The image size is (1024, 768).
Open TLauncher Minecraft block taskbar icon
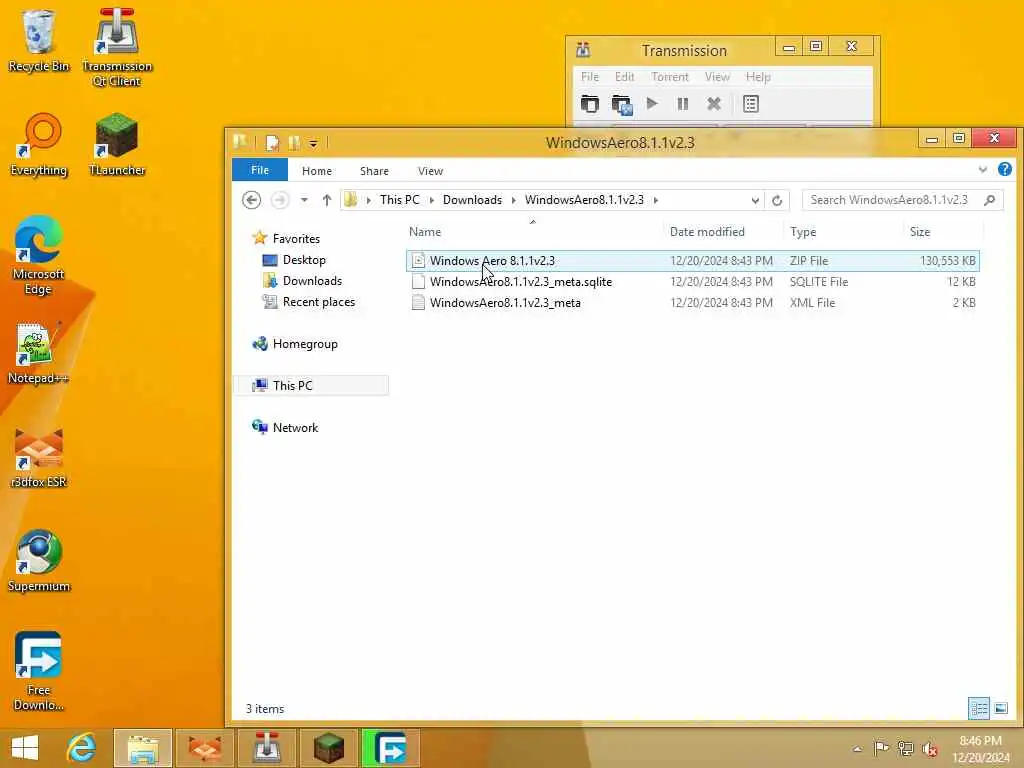(328, 748)
